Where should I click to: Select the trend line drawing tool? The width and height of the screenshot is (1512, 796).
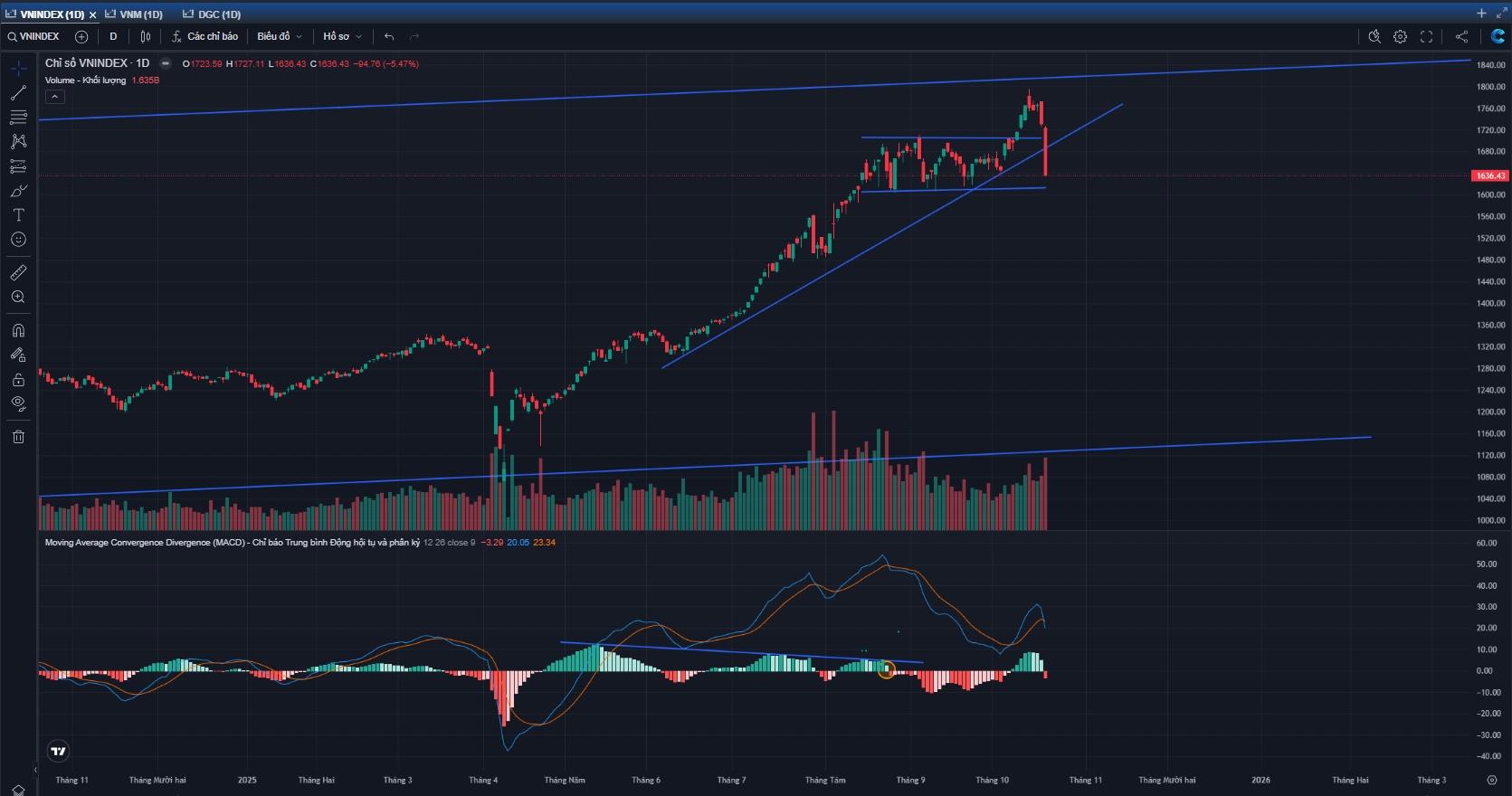click(18, 93)
